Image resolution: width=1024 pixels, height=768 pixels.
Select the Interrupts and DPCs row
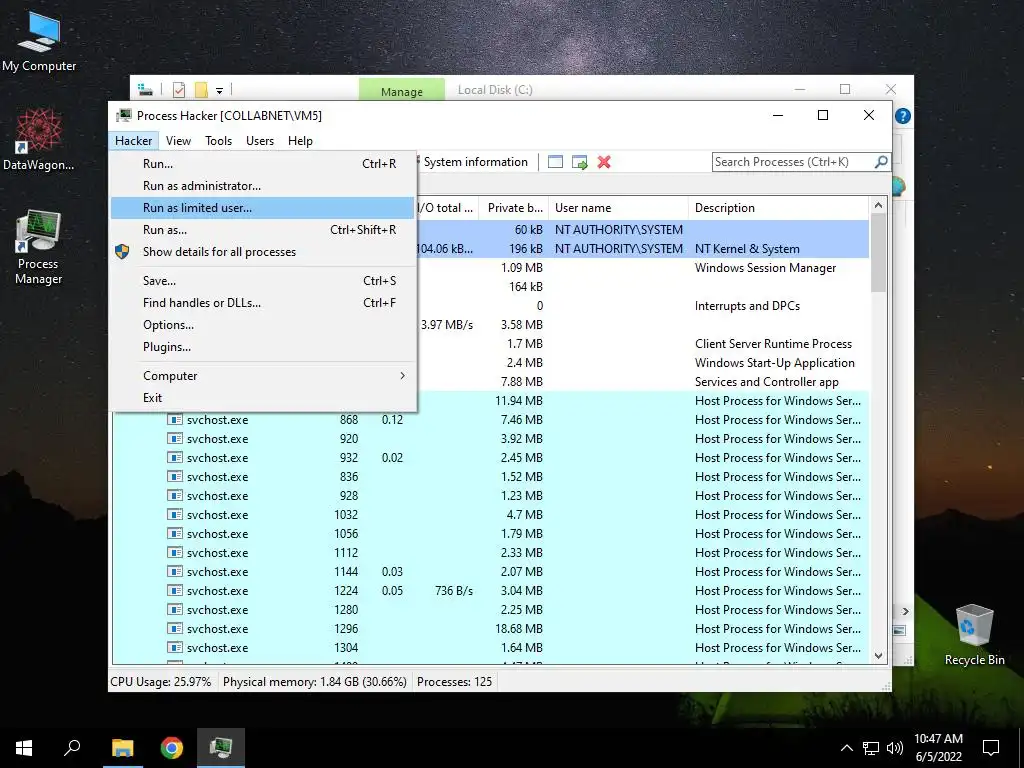[644, 306]
